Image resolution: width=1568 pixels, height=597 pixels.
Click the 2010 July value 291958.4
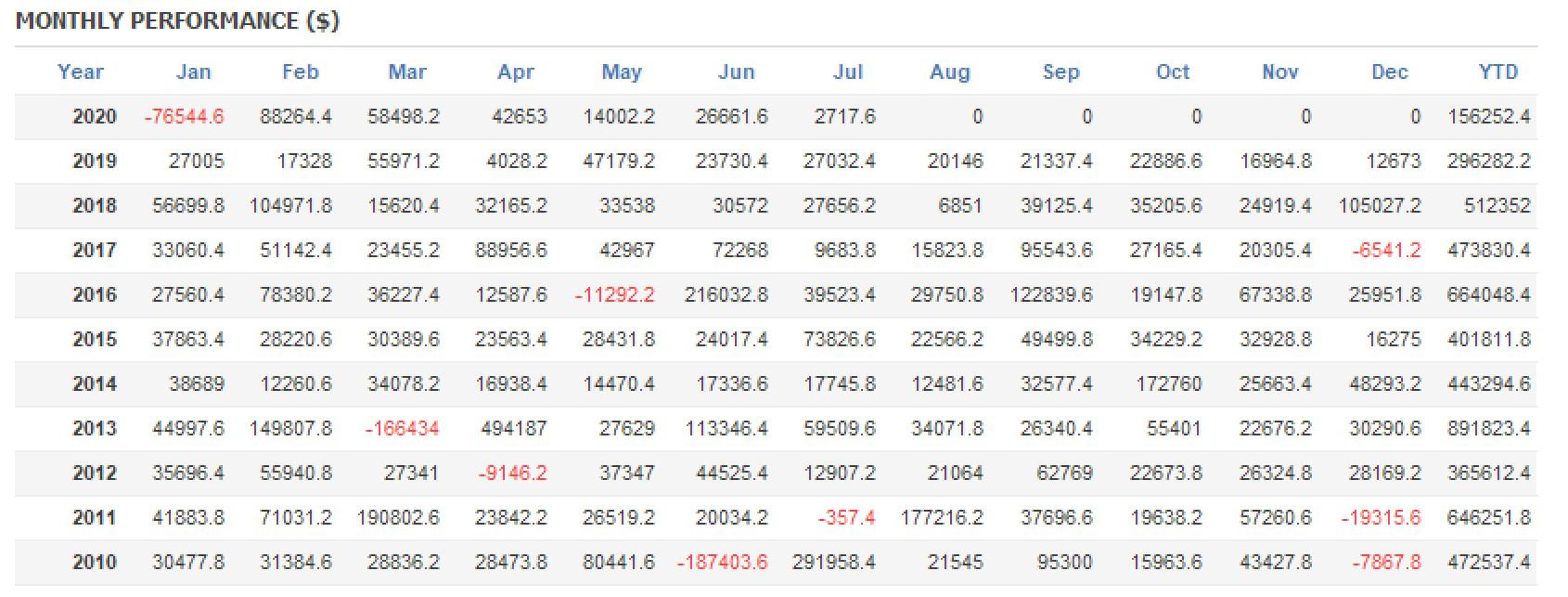pos(833,563)
